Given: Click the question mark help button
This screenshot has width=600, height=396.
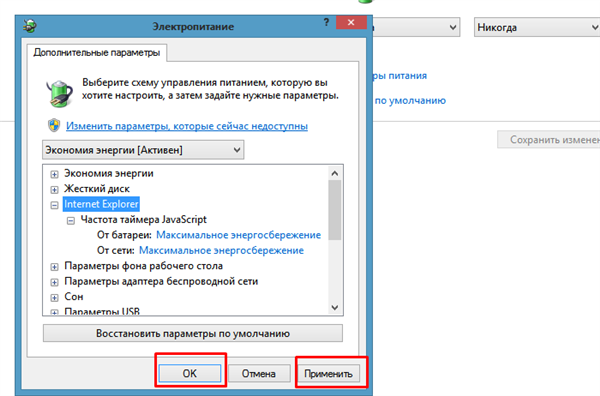Looking at the screenshot, I should tap(326, 23).
